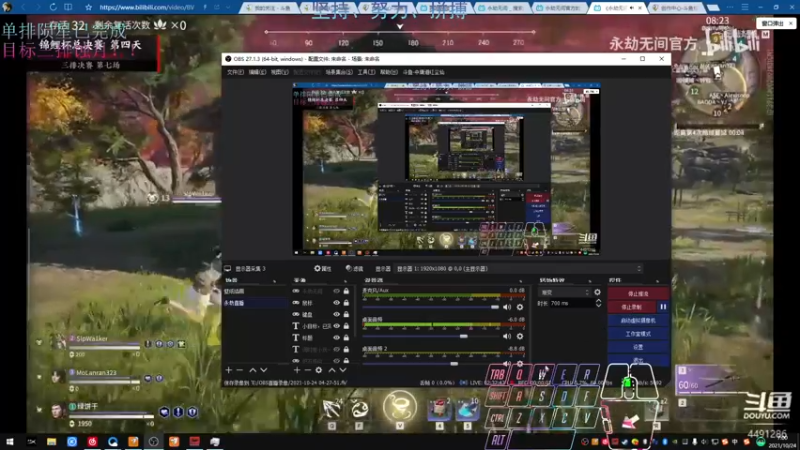Click the 700 ms duration field
This screenshot has width=800, height=450.
pyautogui.click(x=571, y=303)
